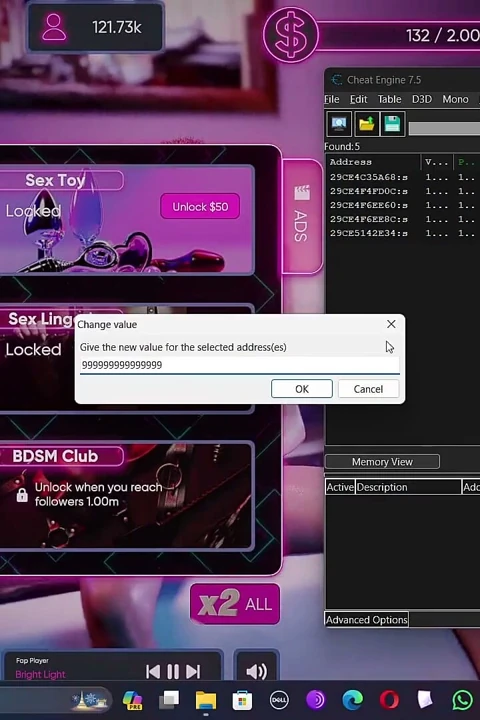Click the save floppy disk icon
The width and height of the screenshot is (480, 720).
coord(392,124)
